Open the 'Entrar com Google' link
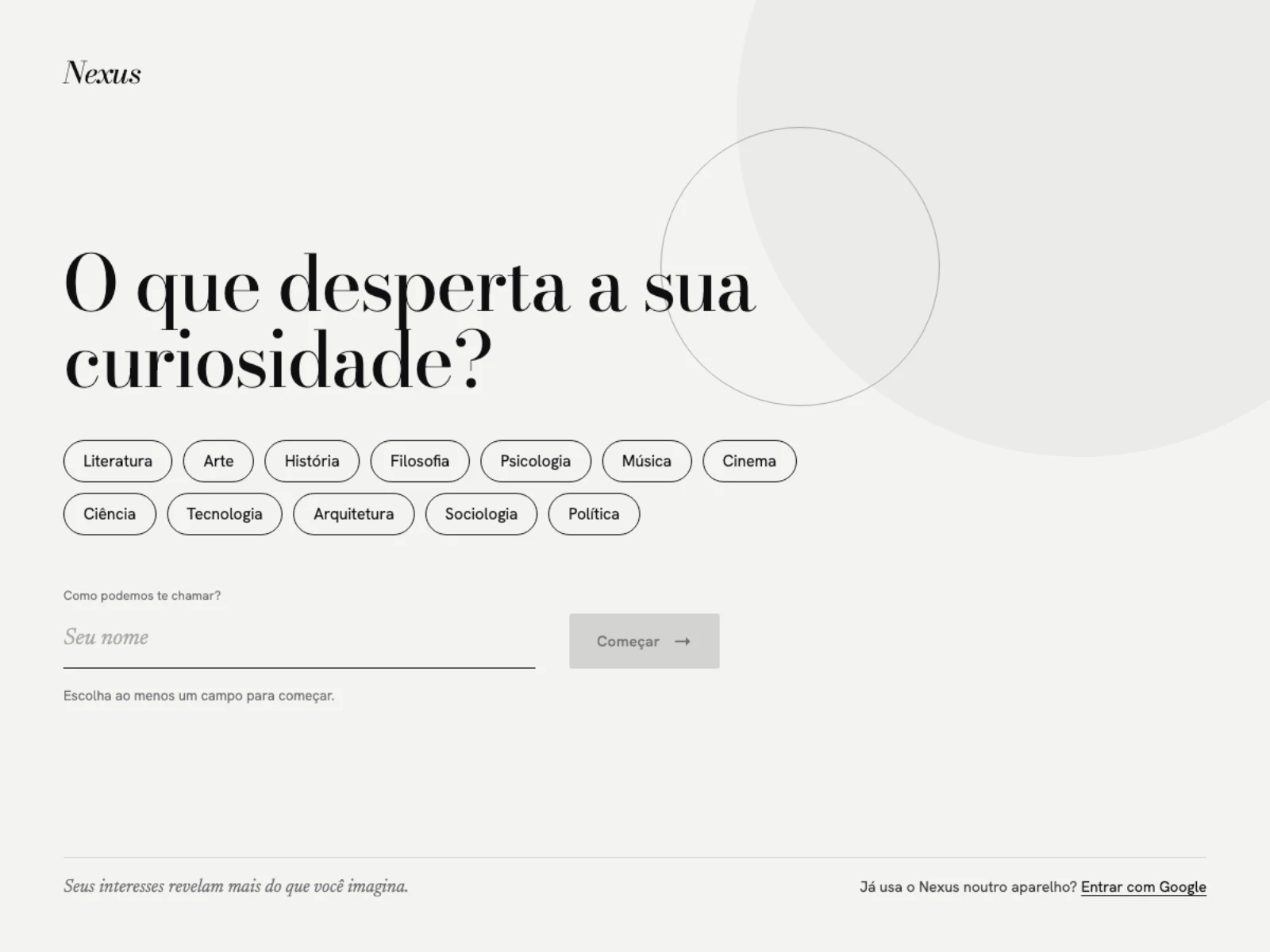The image size is (1270, 952). pos(1144,887)
